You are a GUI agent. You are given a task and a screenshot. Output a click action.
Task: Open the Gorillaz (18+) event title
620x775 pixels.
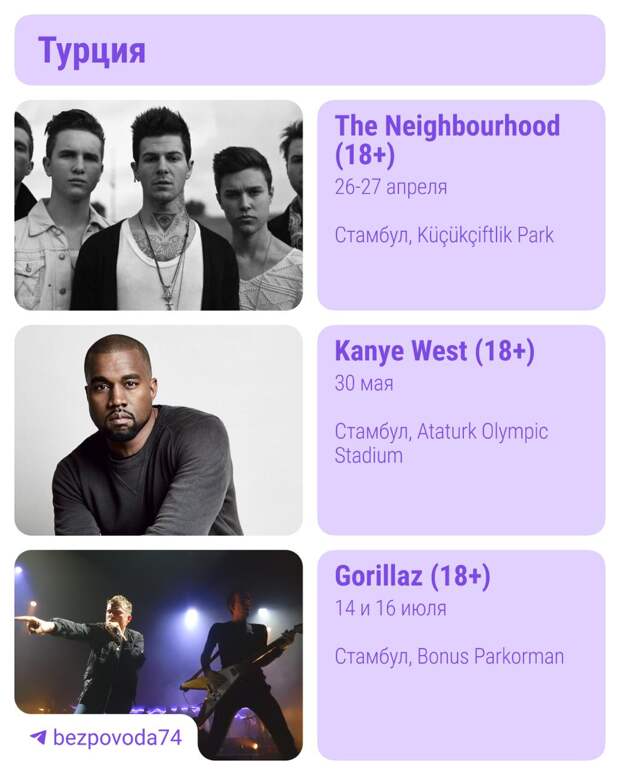tap(412, 576)
